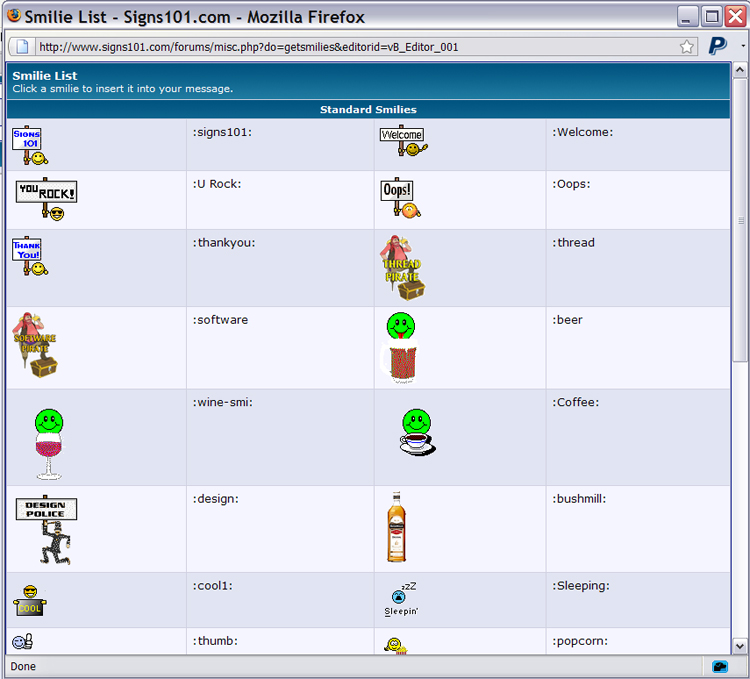
Task: Insert the green beer mug smilie
Action: (399, 348)
